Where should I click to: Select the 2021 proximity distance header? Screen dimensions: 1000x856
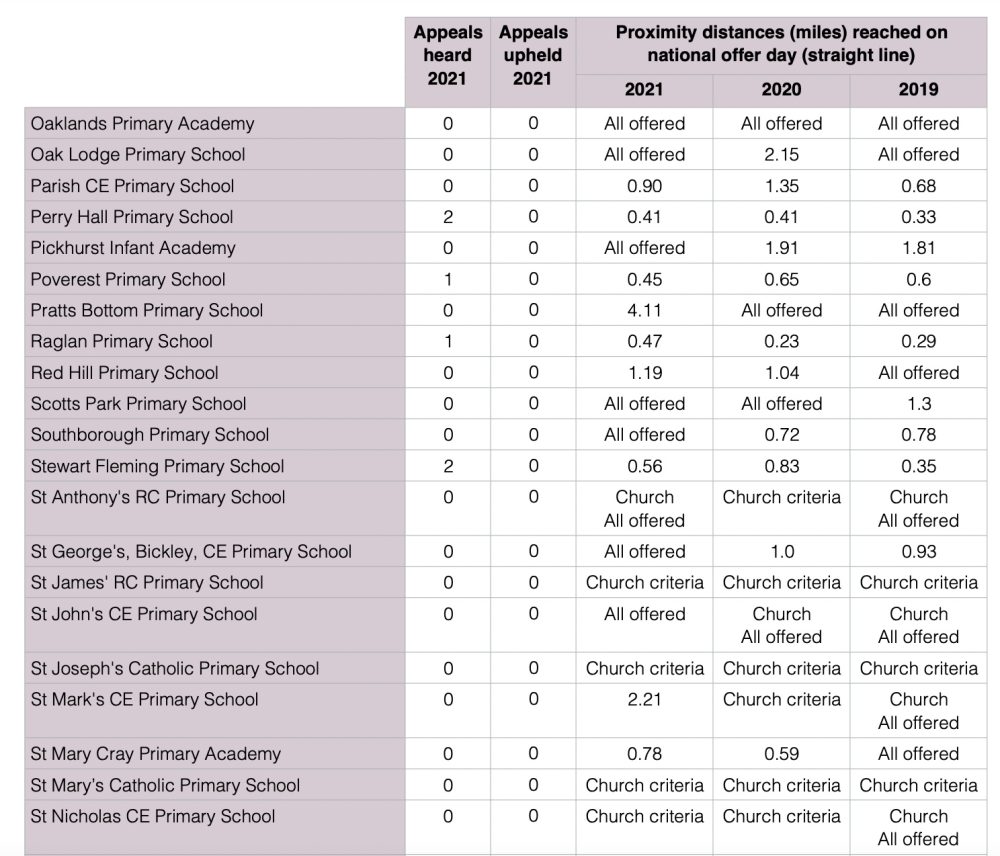point(644,90)
